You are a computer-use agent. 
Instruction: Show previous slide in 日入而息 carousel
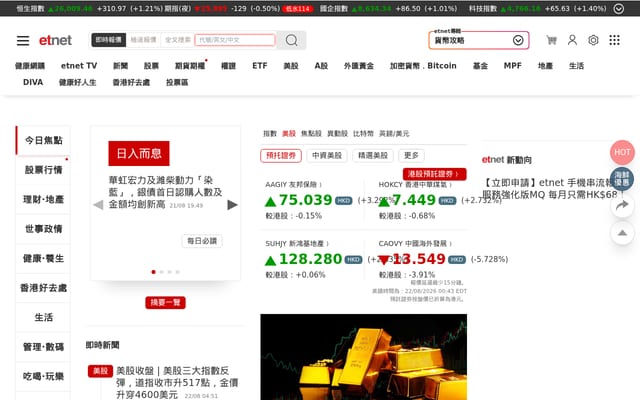tap(98, 205)
